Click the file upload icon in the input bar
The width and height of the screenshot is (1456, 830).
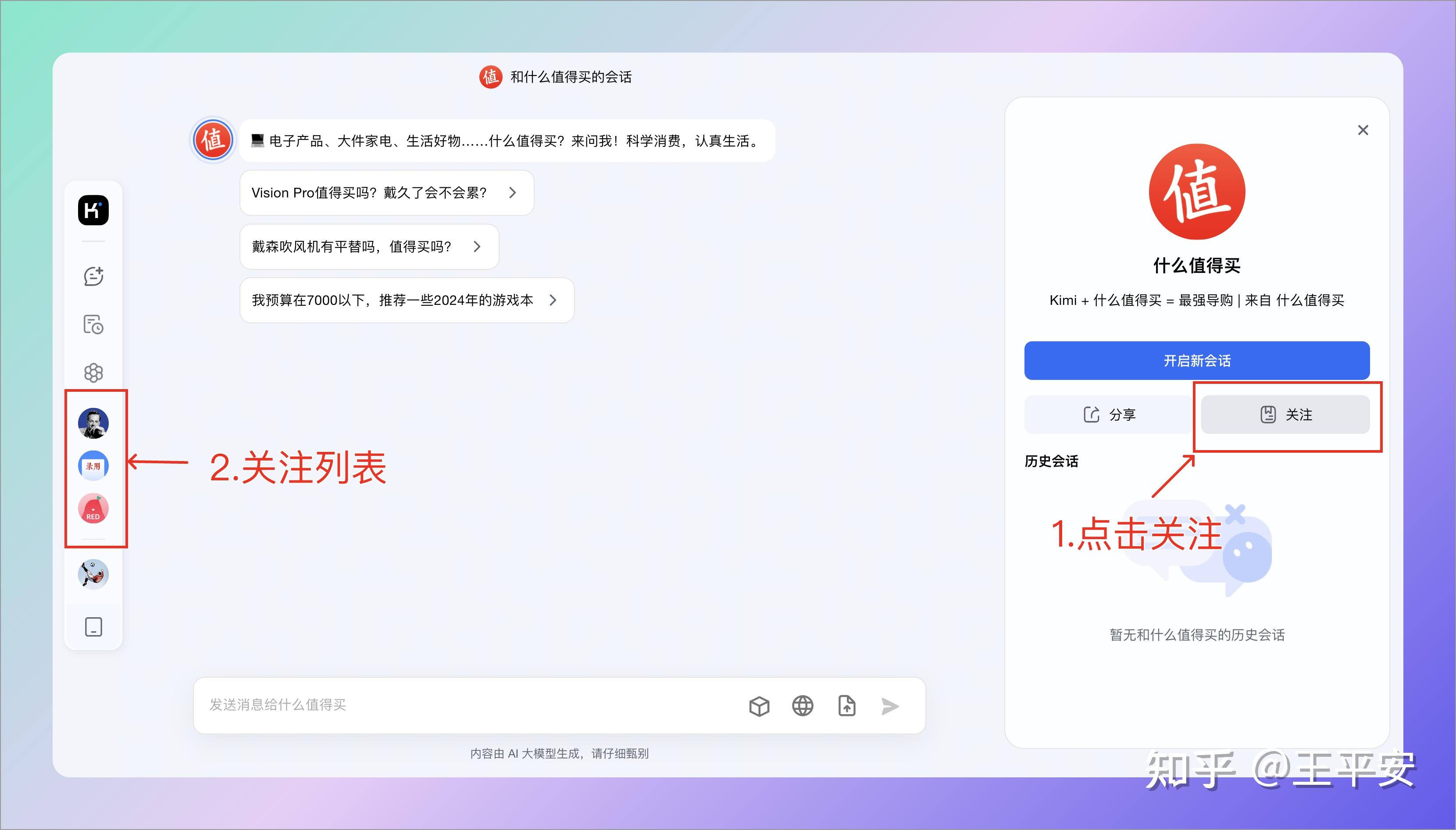pyautogui.click(x=846, y=706)
